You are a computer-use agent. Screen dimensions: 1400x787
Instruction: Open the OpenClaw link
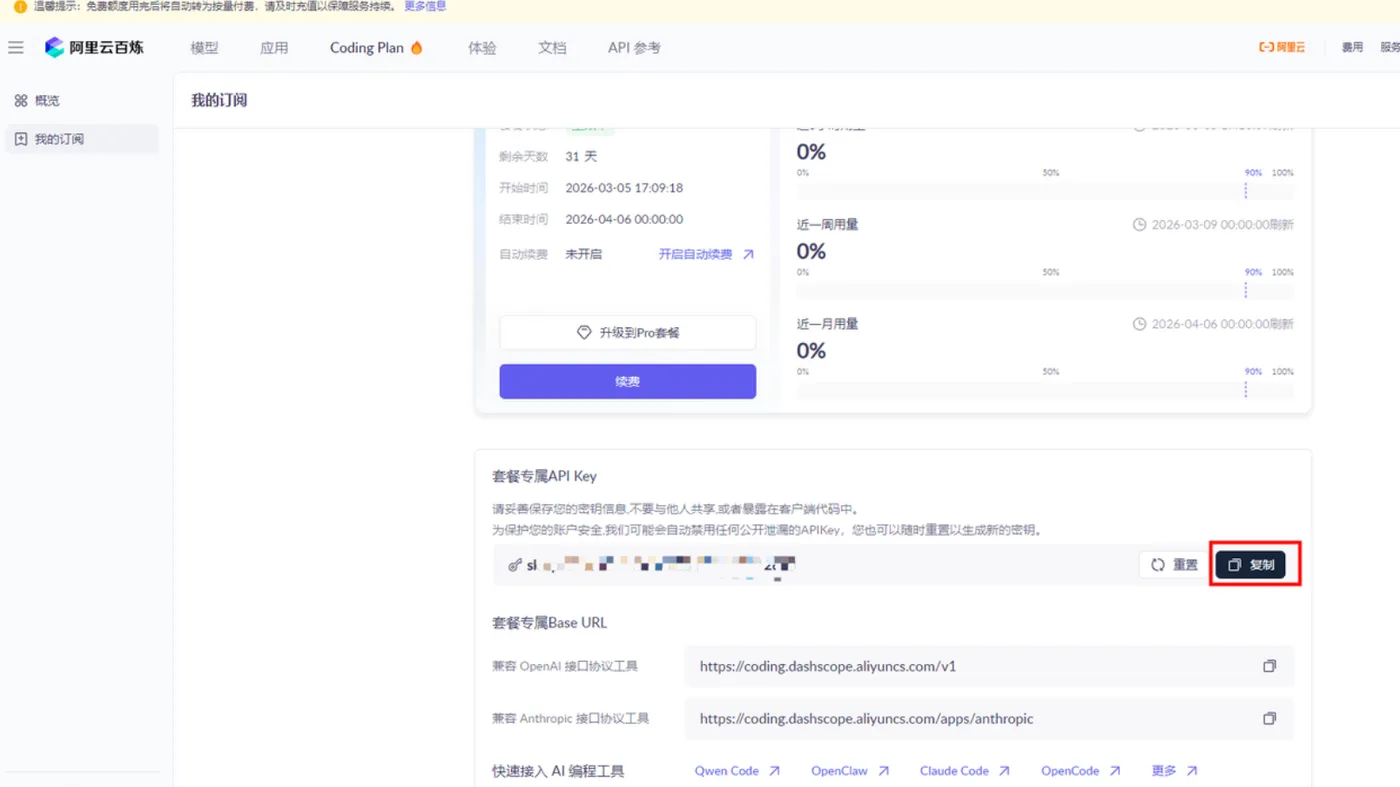pos(850,771)
